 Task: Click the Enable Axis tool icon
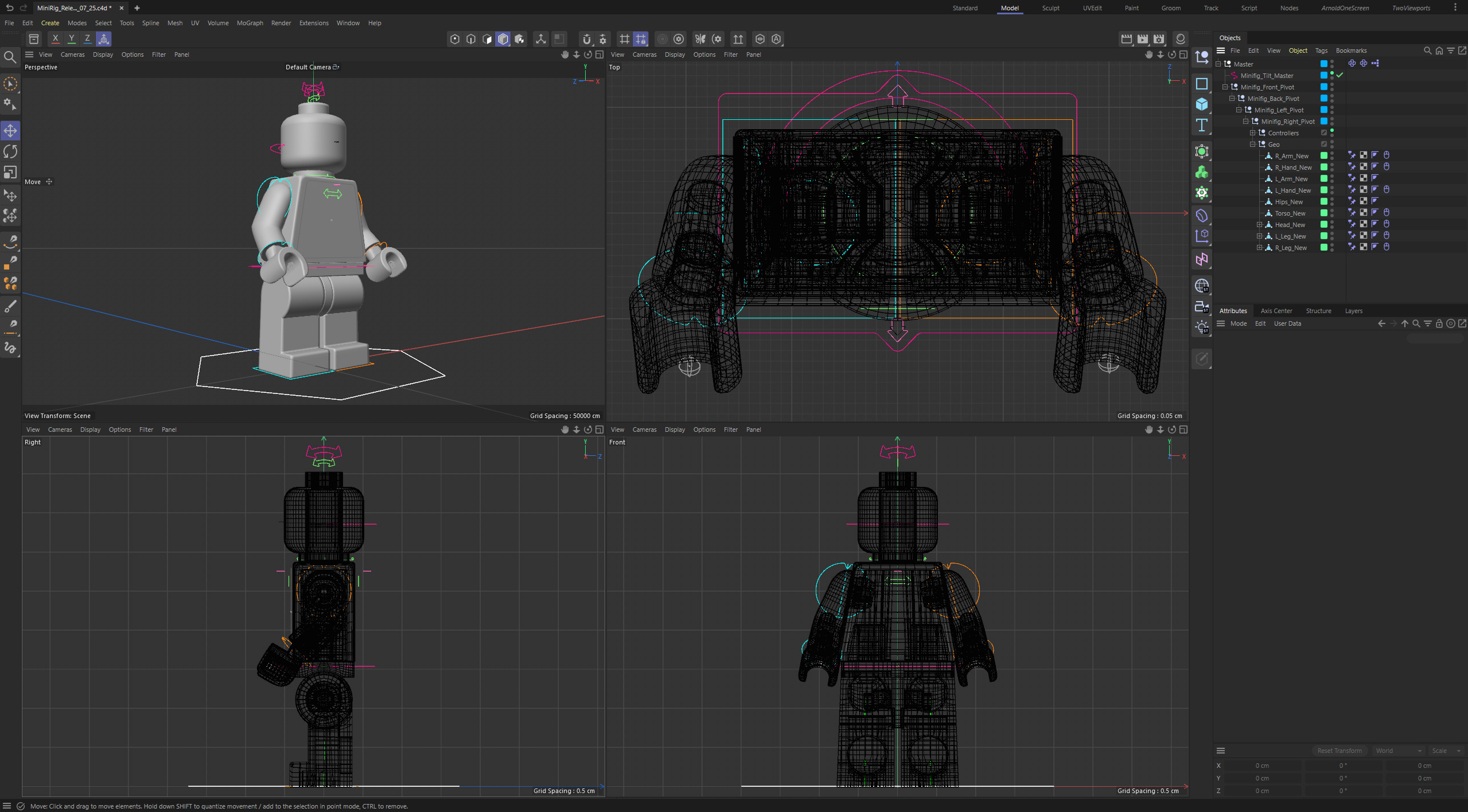(x=540, y=39)
